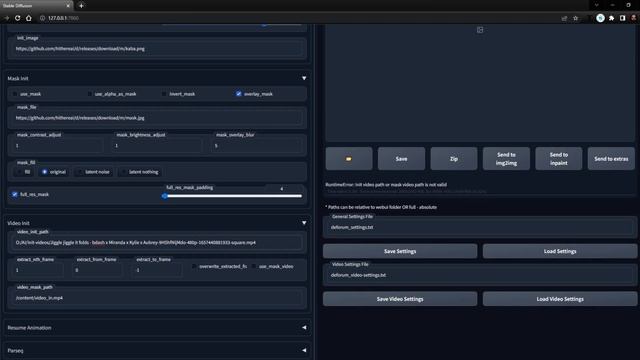Viewport: 640px width, 360px height.
Task: Collapse the Mask Init section arrow
Action: pos(304,78)
